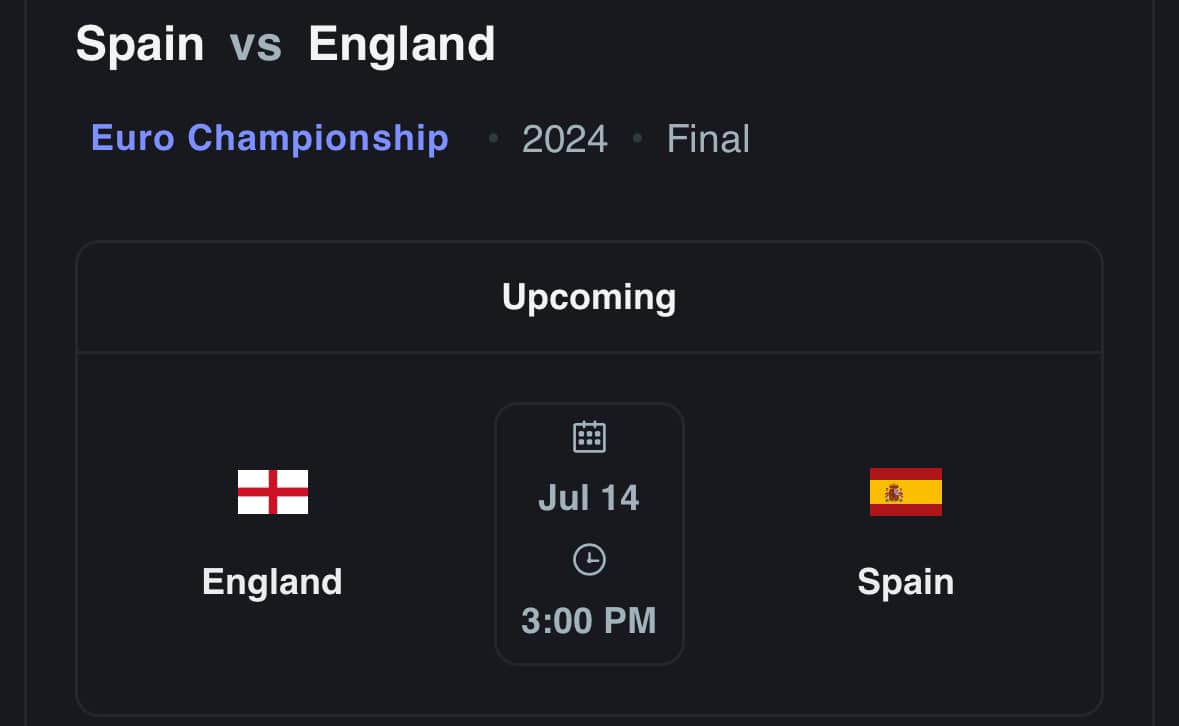Click England in the page title
1179x726 pixels.
click(402, 44)
